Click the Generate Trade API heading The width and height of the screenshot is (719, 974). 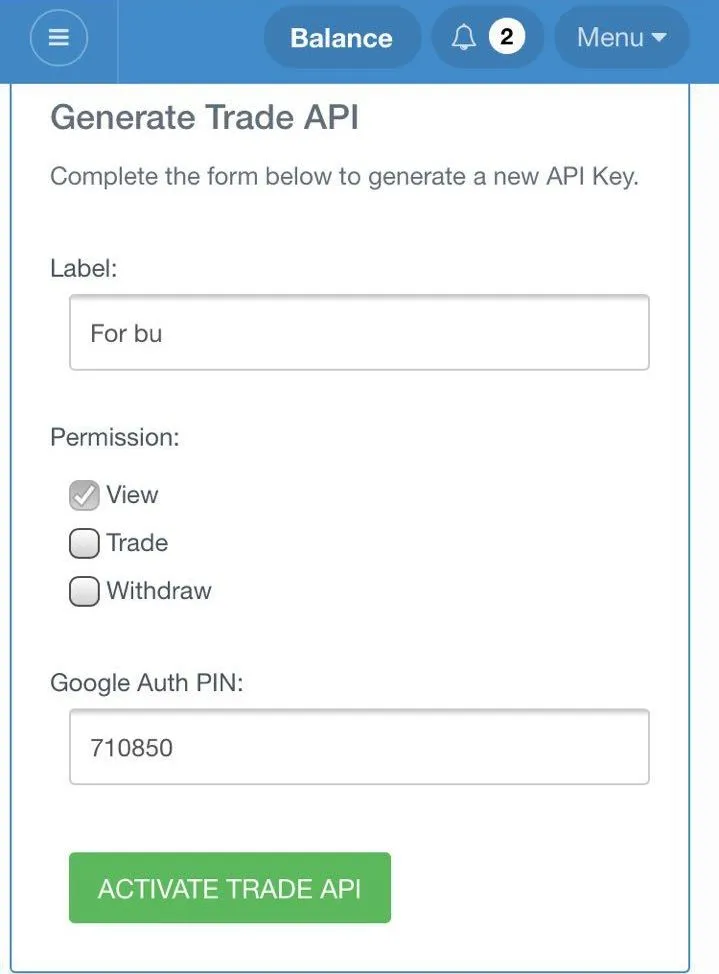click(x=204, y=117)
